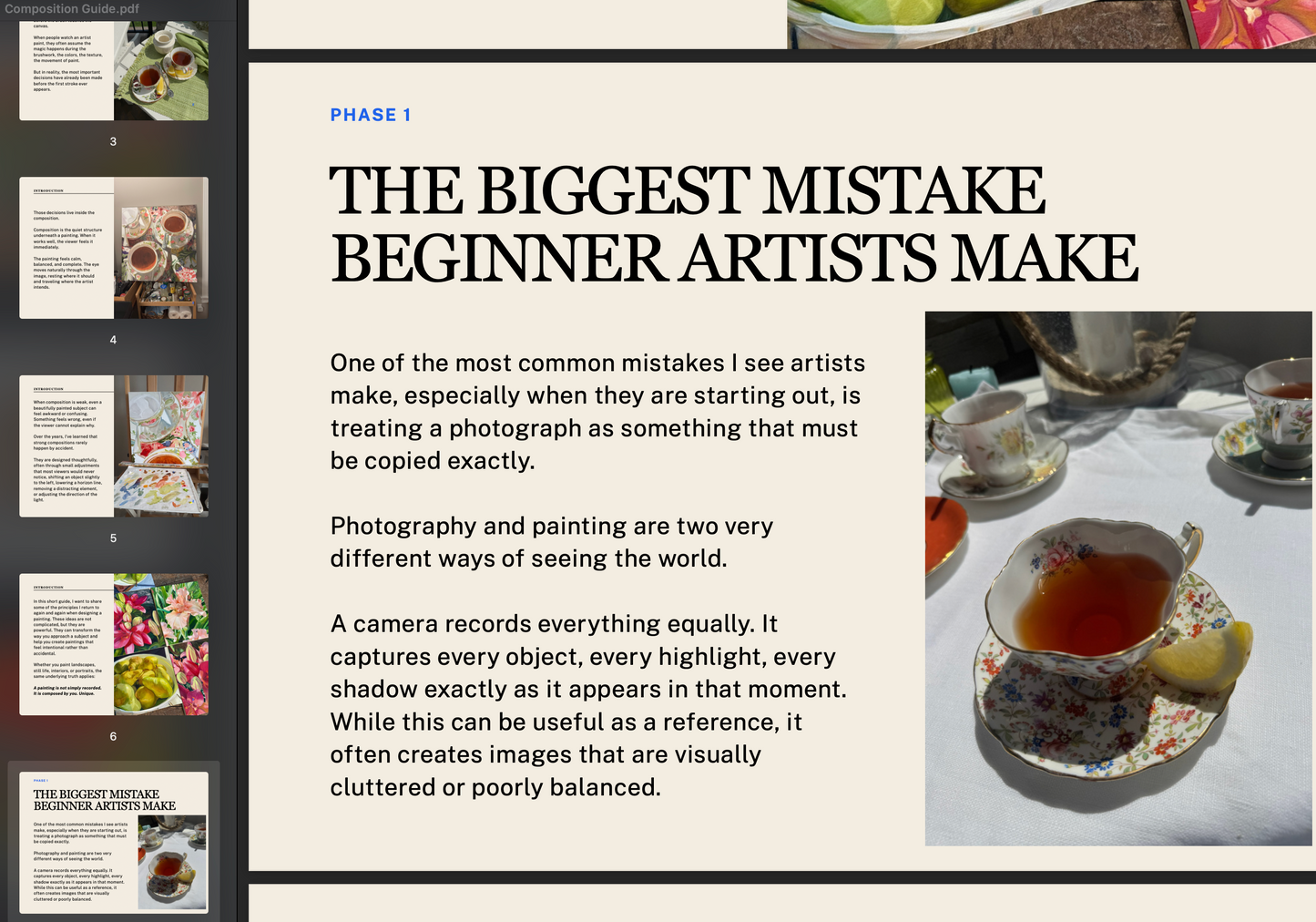
Task: Click the page number 3 label
Action: pyautogui.click(x=113, y=141)
